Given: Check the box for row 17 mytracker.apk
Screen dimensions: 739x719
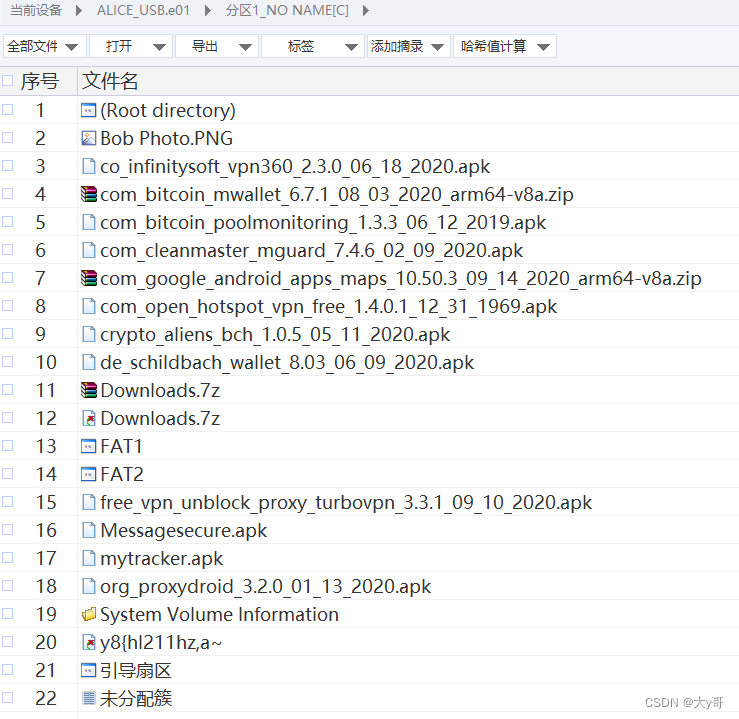Looking at the screenshot, I should click(x=8, y=557).
